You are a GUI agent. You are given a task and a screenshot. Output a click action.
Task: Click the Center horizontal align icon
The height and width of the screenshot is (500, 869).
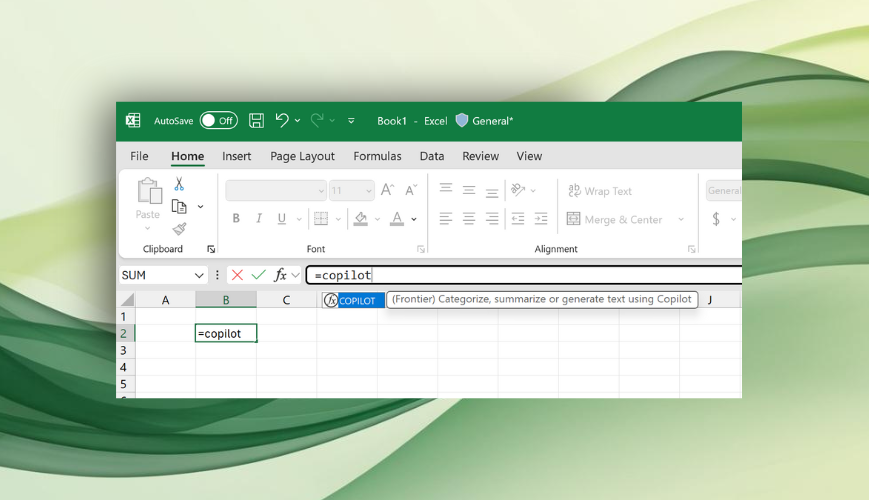(469, 218)
